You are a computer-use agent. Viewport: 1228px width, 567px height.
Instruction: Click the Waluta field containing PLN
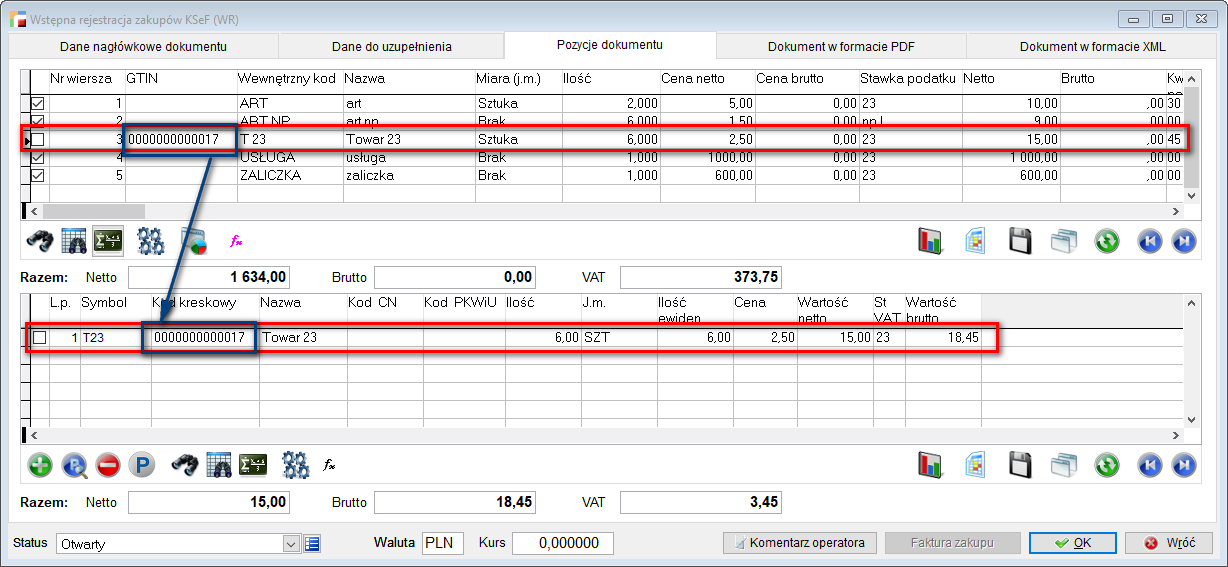click(x=442, y=543)
